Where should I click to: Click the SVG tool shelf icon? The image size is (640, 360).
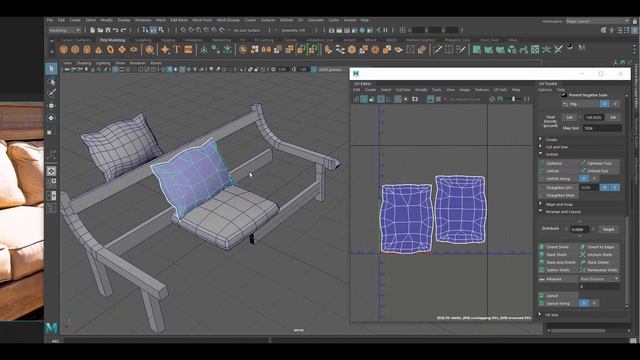tap(188, 50)
